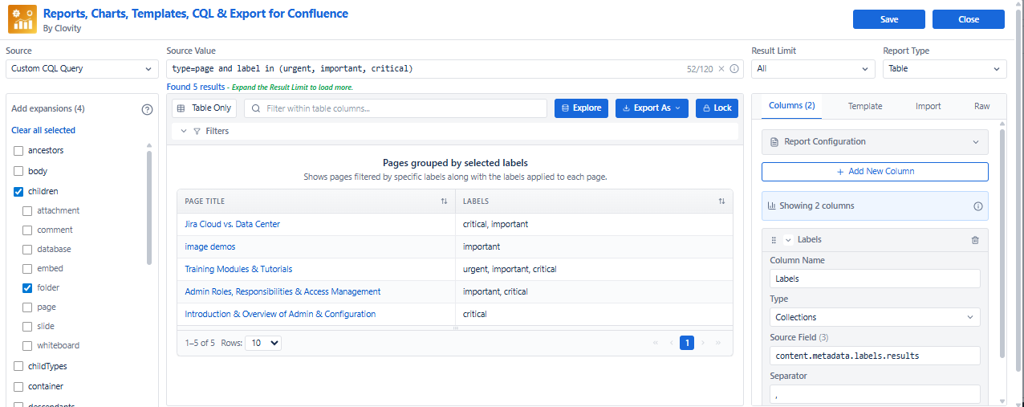Click the Clovity app logo icon
This screenshot has width=1024, height=407.
[x=22, y=19]
